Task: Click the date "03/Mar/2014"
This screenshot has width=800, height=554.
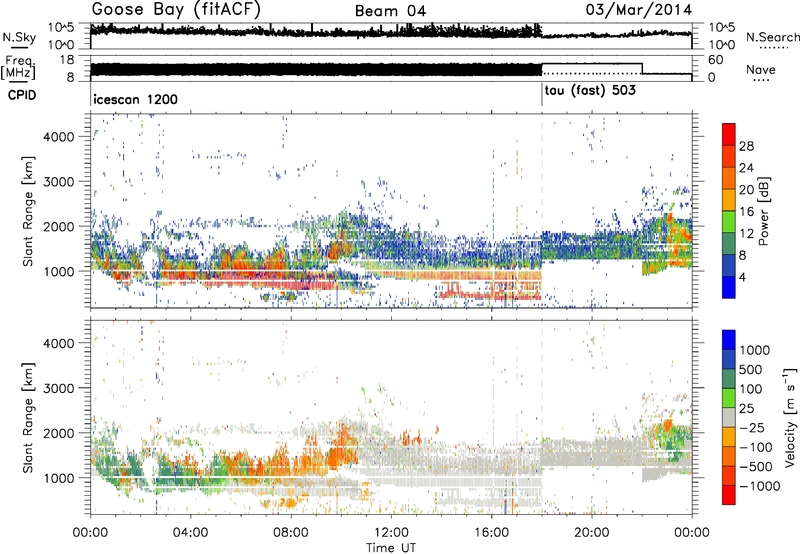Action: point(639,10)
